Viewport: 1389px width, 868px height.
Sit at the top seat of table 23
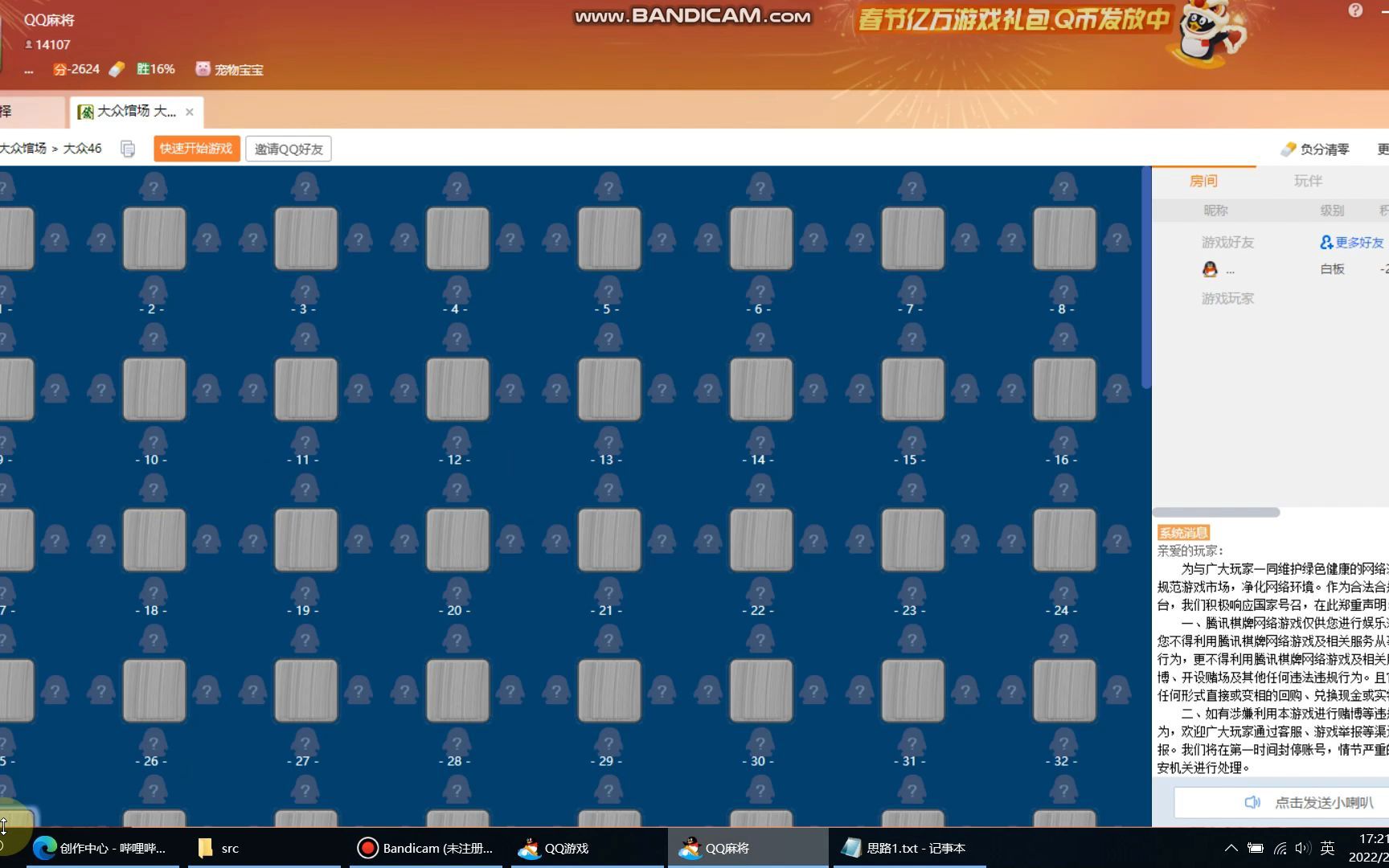point(912,489)
